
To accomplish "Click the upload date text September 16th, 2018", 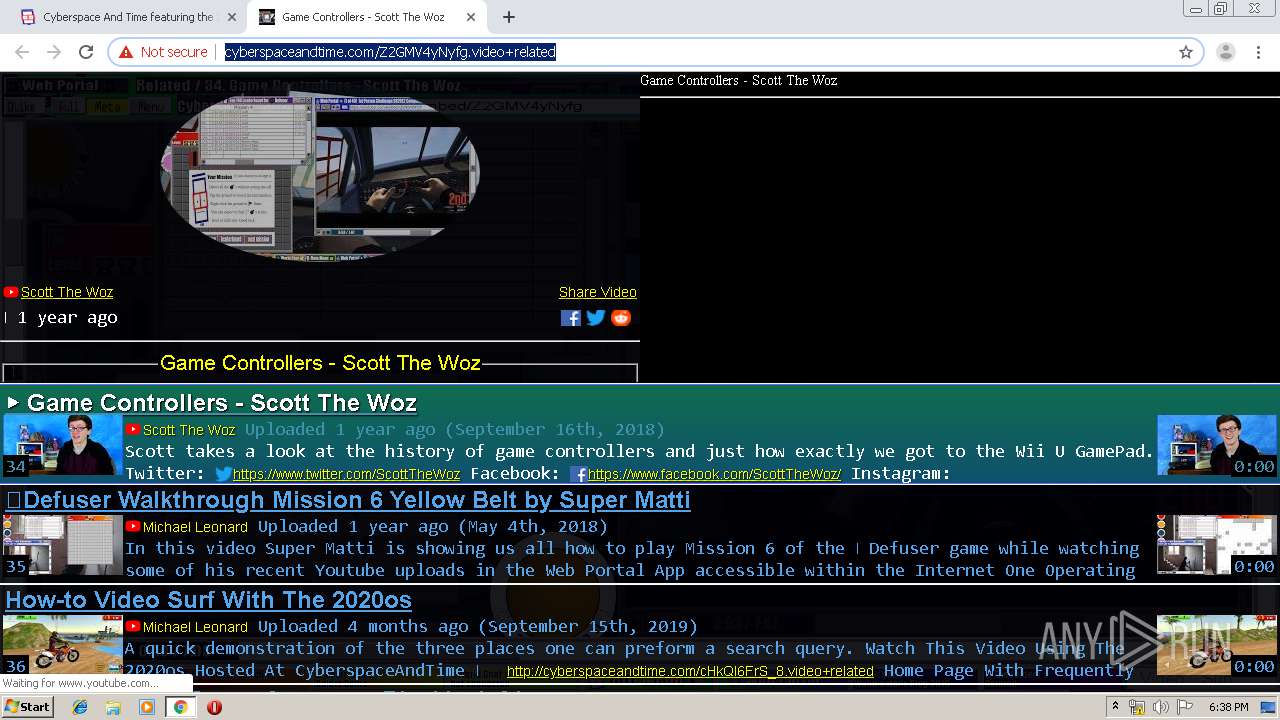I will (x=555, y=429).
